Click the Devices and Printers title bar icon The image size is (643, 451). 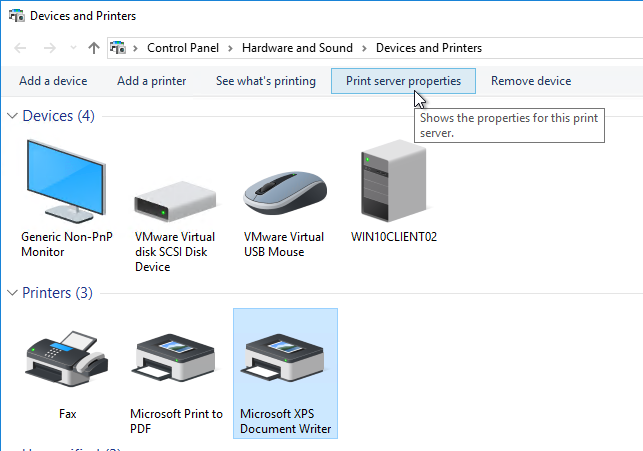15,16
